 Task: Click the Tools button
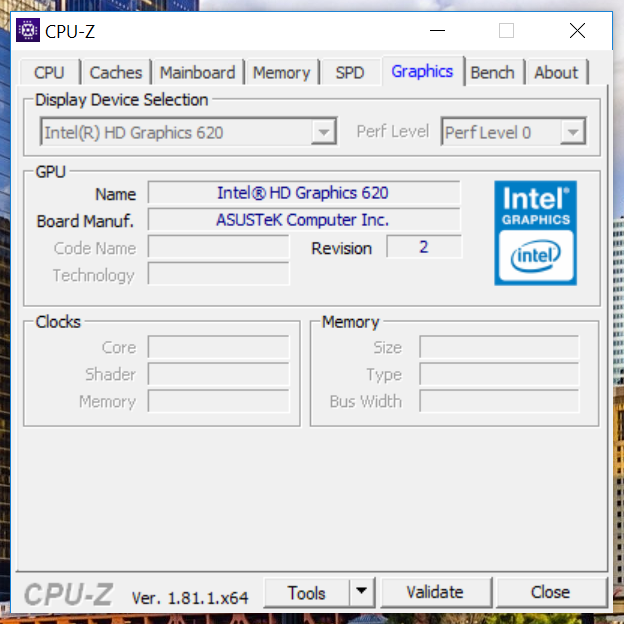pyautogui.click(x=306, y=592)
